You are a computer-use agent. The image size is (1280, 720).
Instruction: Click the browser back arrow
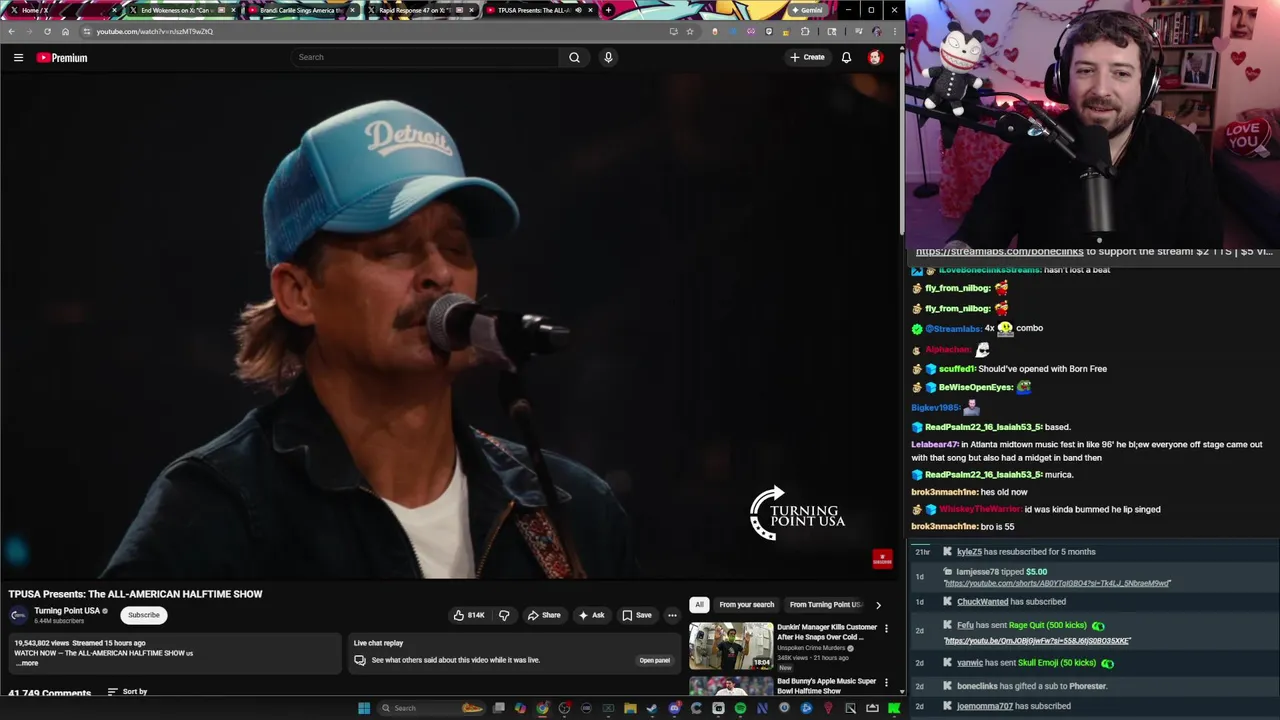tap(11, 31)
